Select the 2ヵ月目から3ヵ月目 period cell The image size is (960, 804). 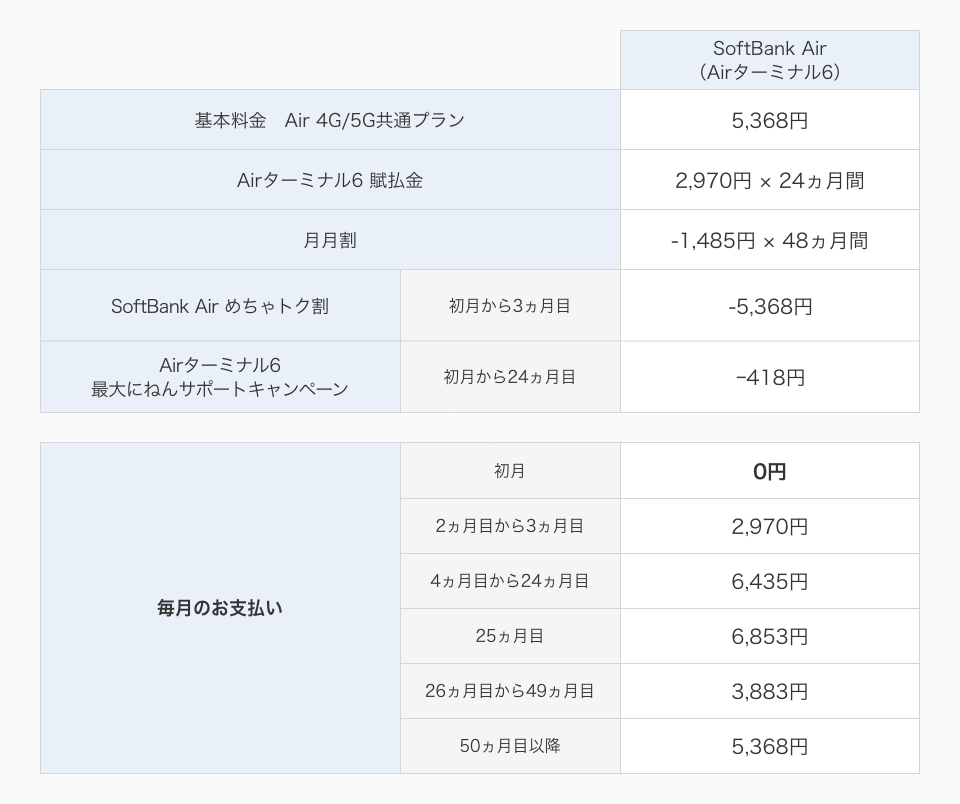click(x=510, y=526)
